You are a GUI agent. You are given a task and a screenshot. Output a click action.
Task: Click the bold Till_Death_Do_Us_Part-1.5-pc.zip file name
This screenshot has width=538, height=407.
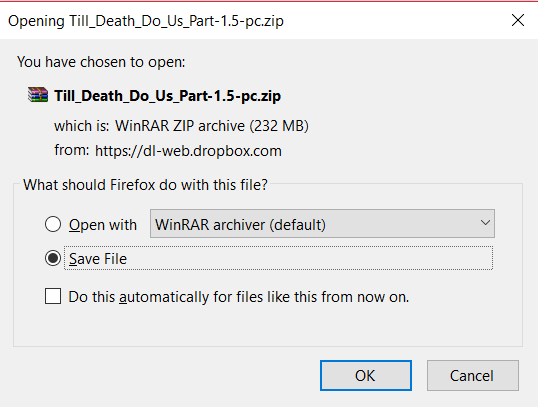(x=167, y=96)
